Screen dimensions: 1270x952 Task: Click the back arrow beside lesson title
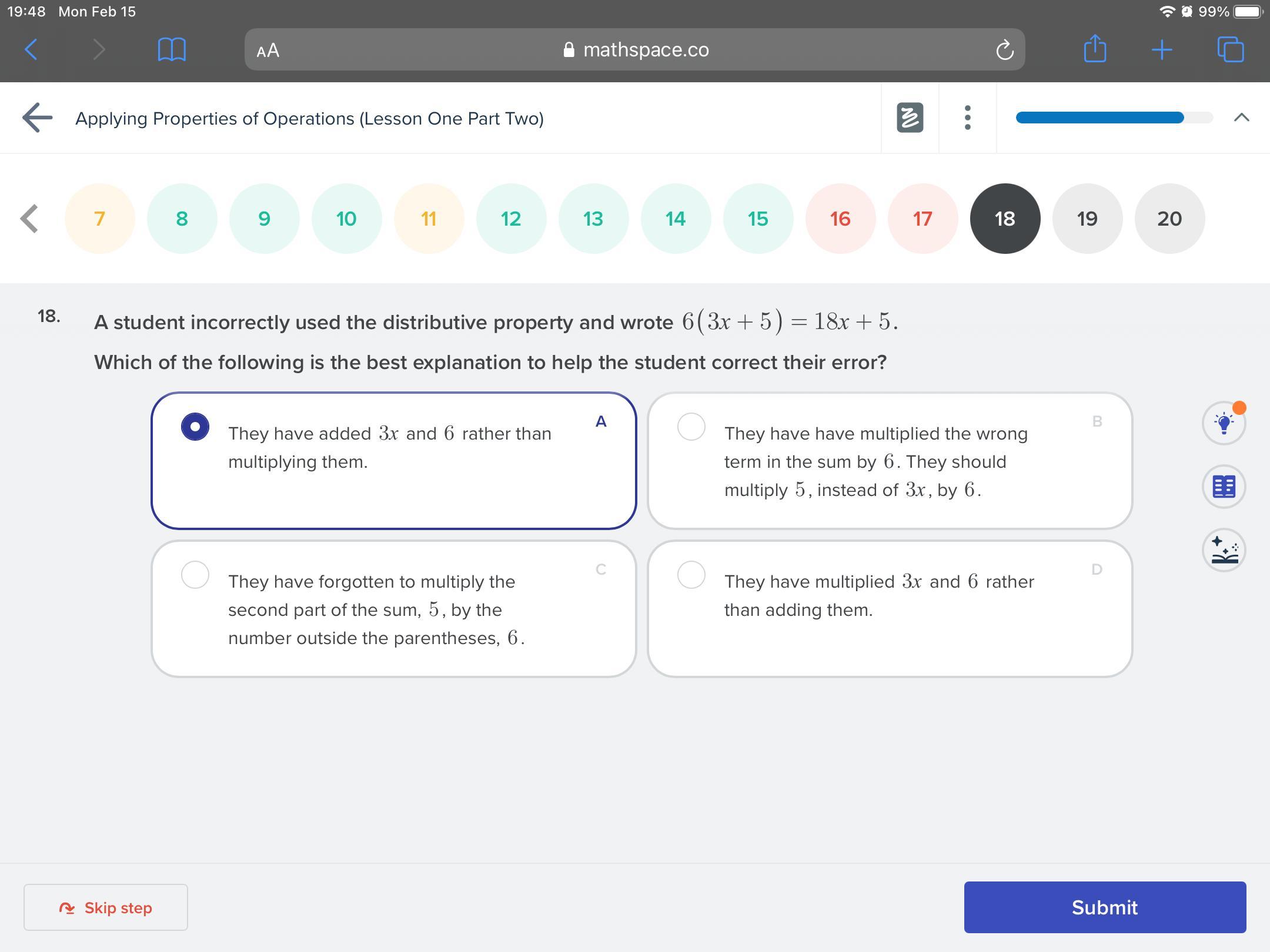pos(37,118)
